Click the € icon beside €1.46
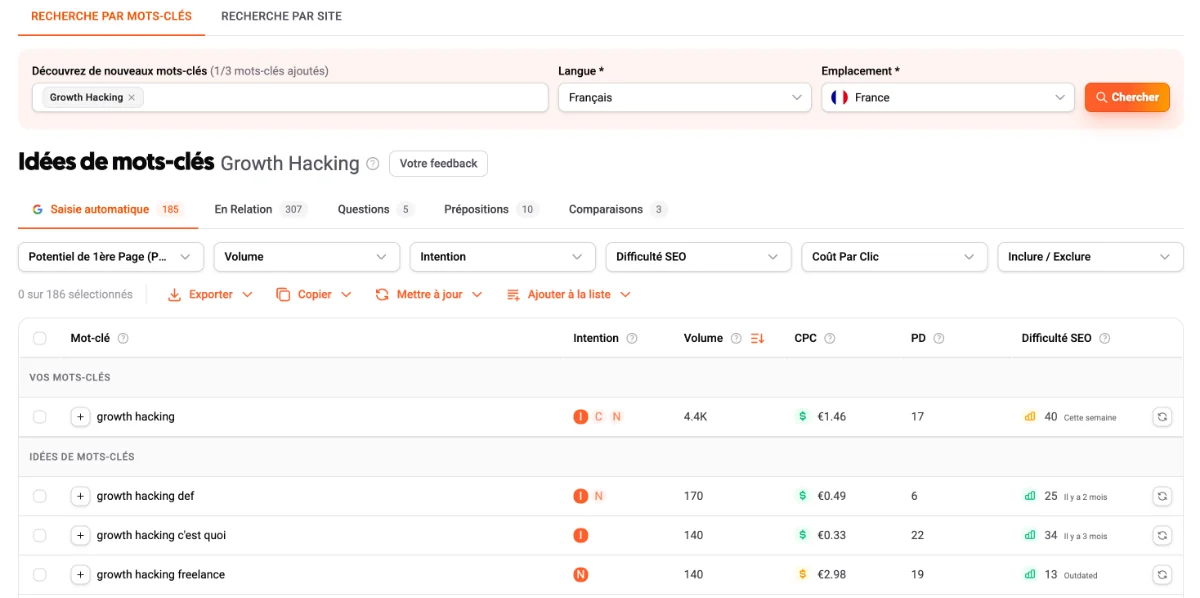The image size is (1200, 598). (x=802, y=417)
